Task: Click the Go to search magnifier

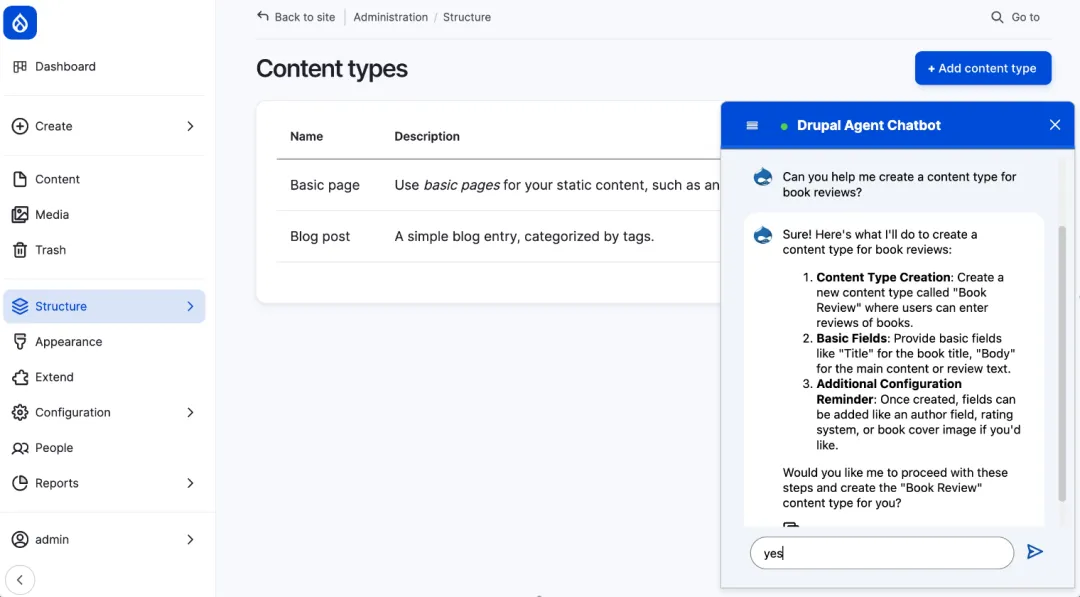Action: [995, 17]
